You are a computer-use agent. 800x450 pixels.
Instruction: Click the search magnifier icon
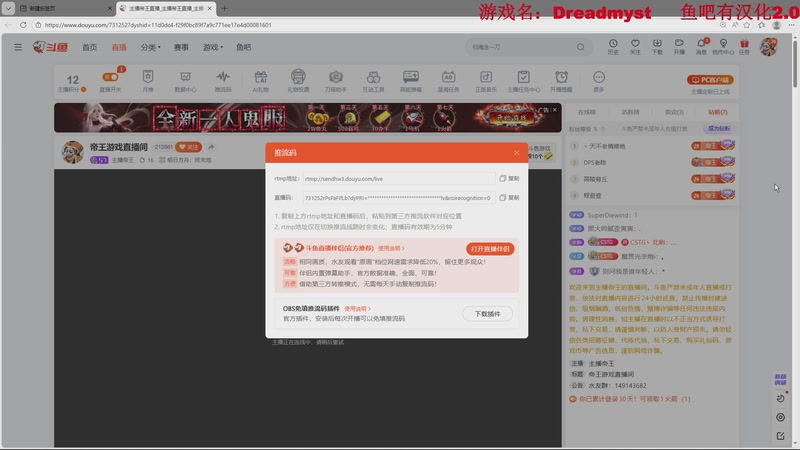tap(581, 47)
